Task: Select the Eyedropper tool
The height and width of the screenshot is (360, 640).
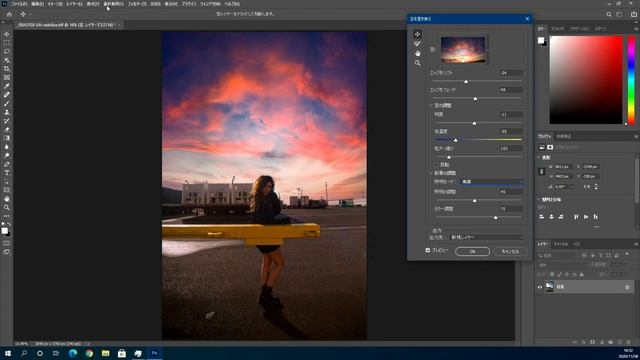Action: coord(7,86)
